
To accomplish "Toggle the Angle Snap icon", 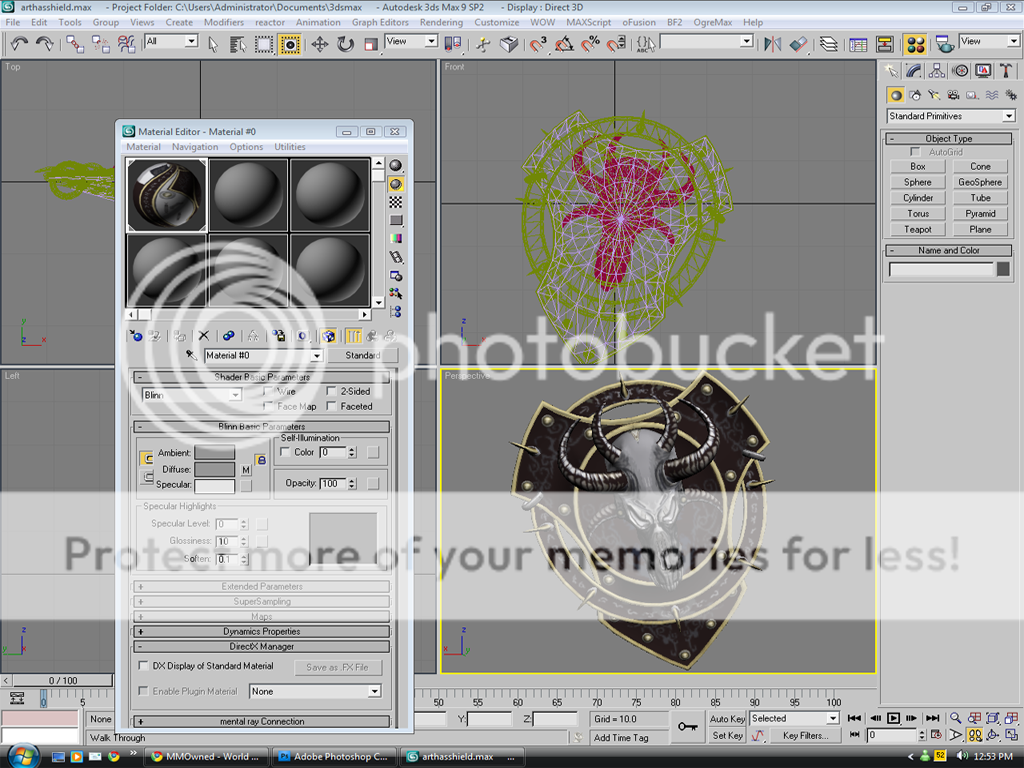I will 564,44.
